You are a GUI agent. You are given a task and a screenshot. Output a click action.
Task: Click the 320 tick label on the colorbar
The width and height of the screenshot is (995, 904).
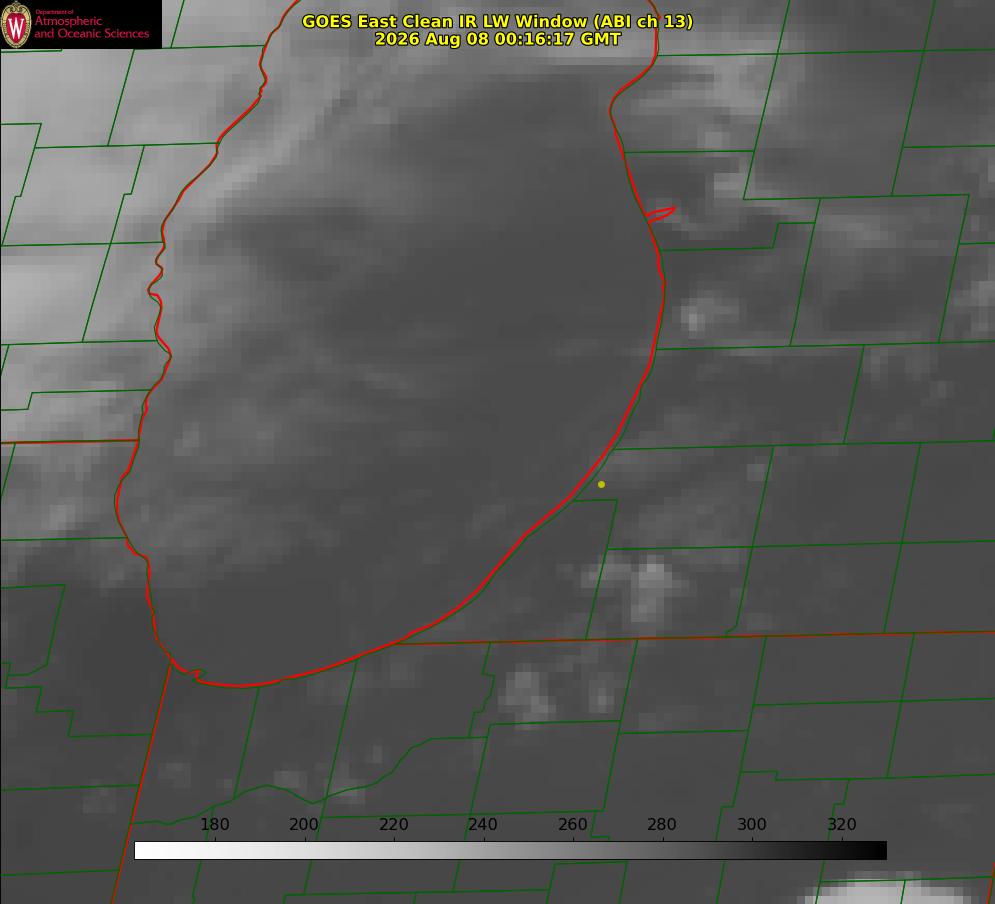point(842,824)
